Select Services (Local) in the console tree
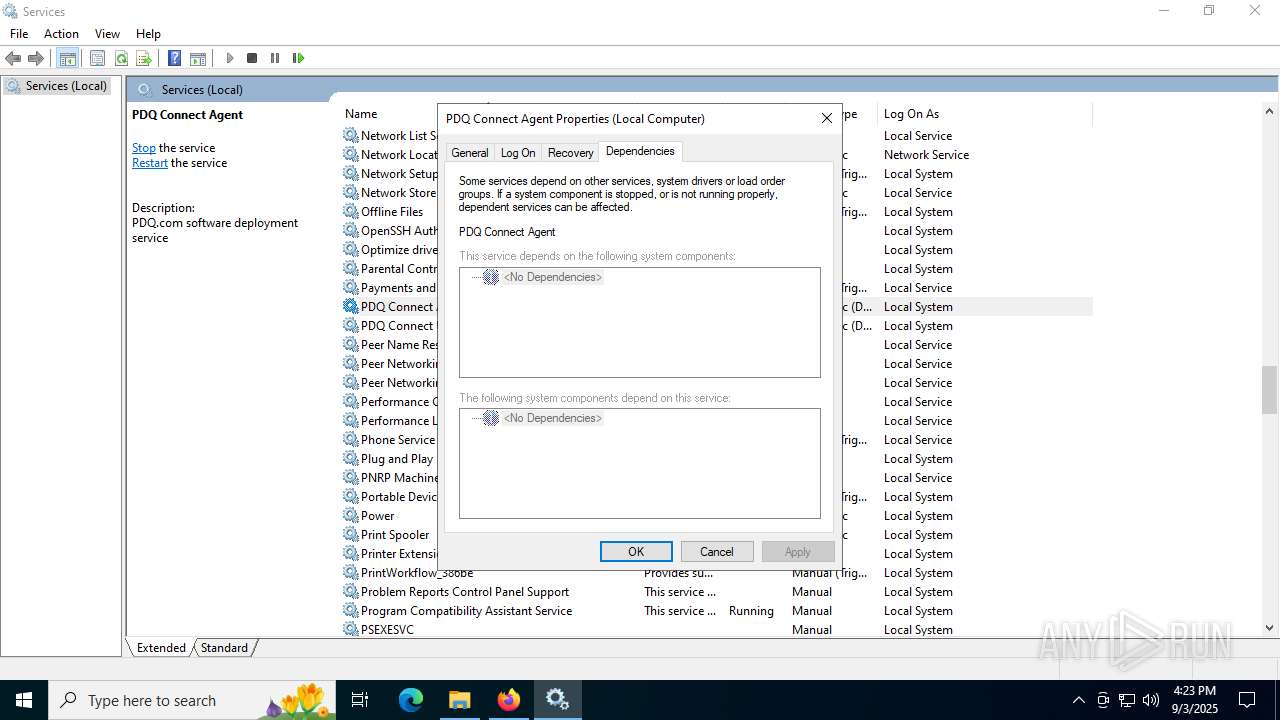 [x=66, y=86]
